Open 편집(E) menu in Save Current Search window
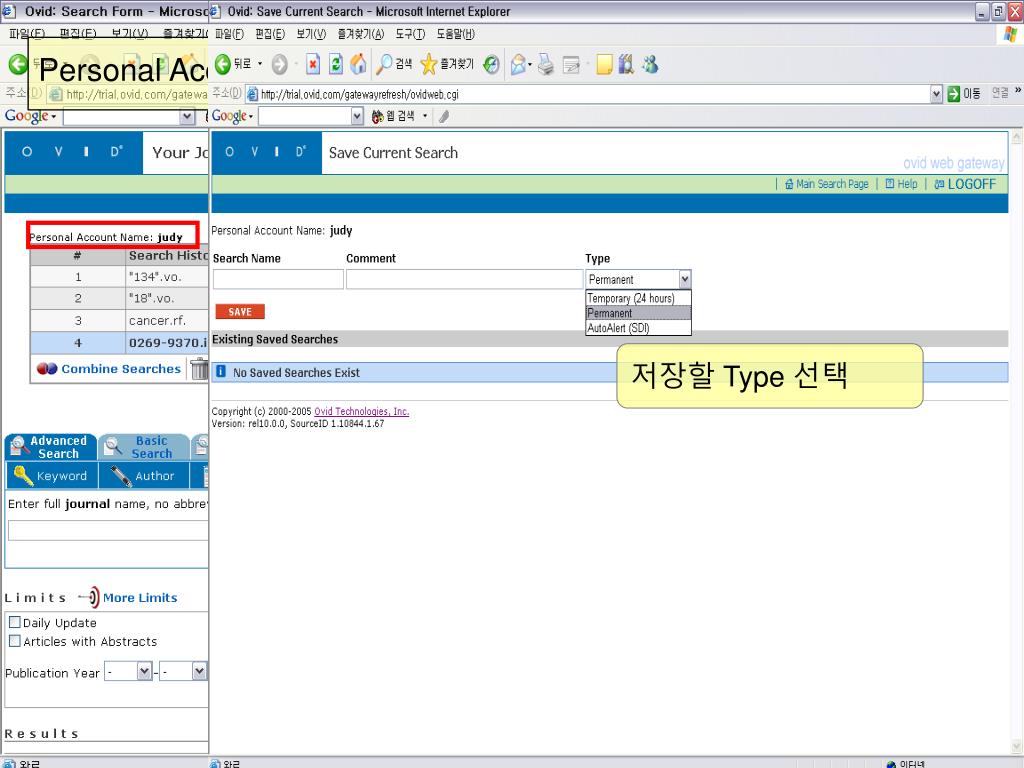This screenshot has height=768, width=1024. pyautogui.click(x=270, y=34)
